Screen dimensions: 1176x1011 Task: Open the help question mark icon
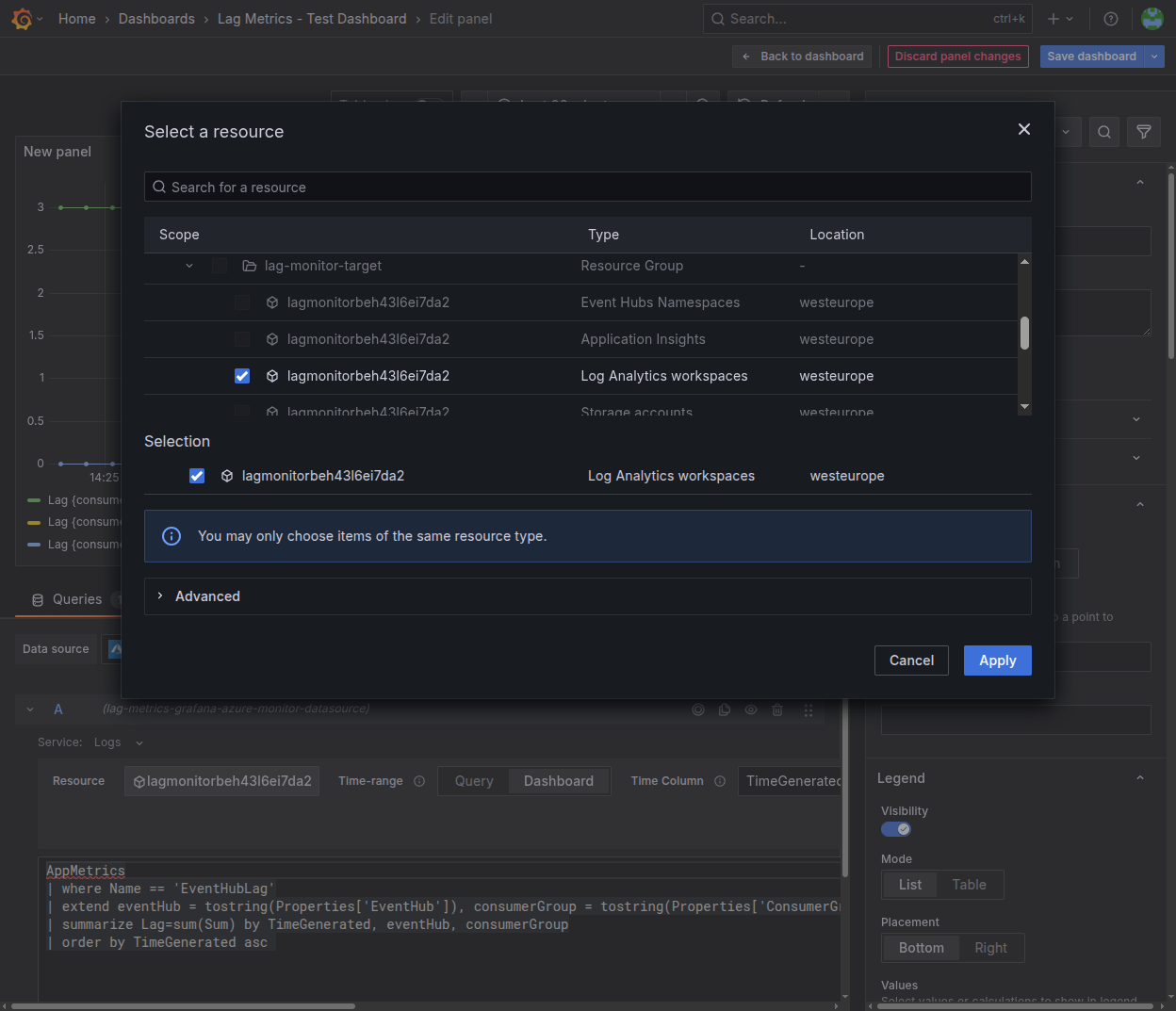pyautogui.click(x=1111, y=19)
